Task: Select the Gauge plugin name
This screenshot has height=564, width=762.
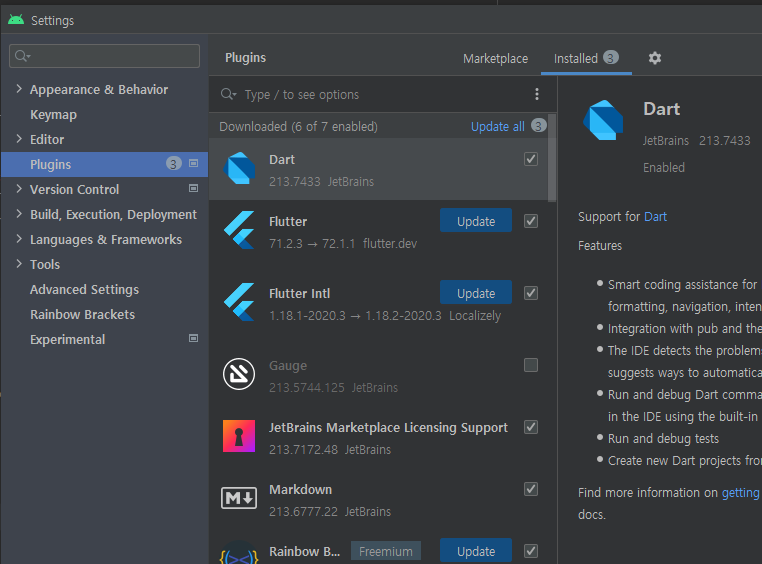Action: tap(288, 366)
